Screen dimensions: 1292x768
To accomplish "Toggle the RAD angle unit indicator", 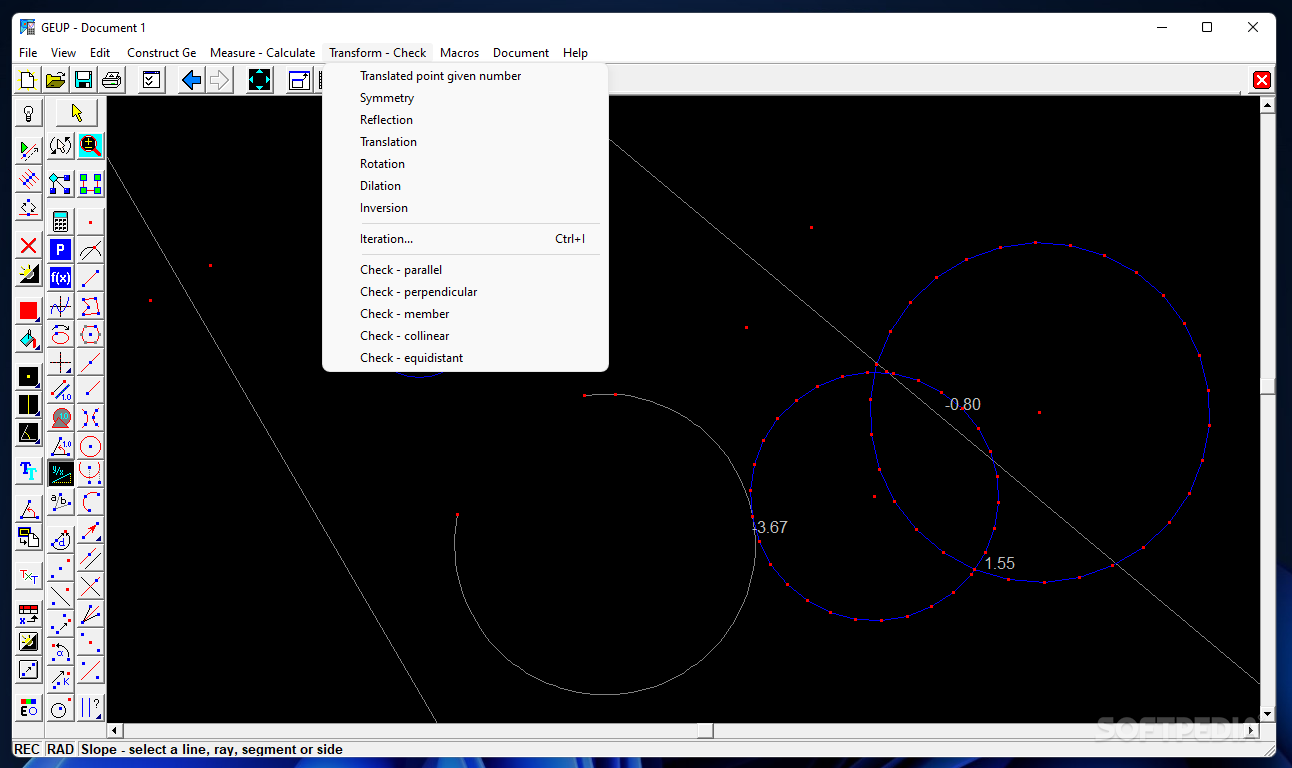I will click(x=61, y=749).
